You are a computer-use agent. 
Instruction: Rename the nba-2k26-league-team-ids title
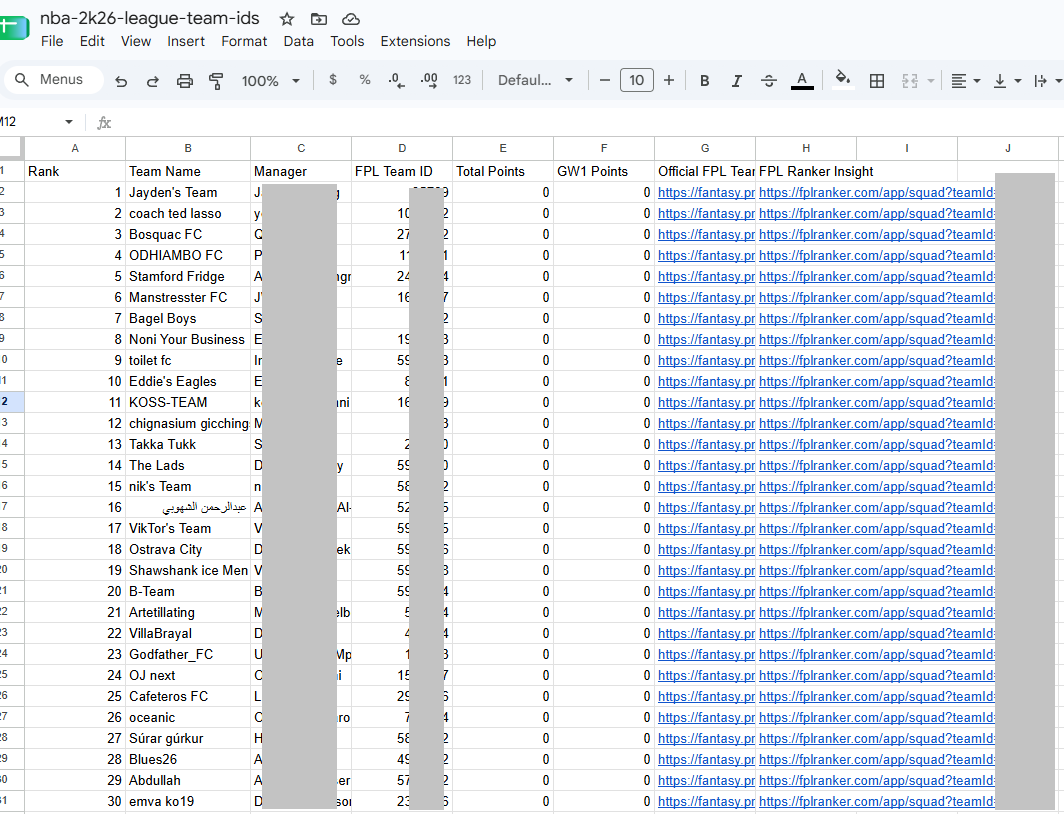tap(150, 18)
